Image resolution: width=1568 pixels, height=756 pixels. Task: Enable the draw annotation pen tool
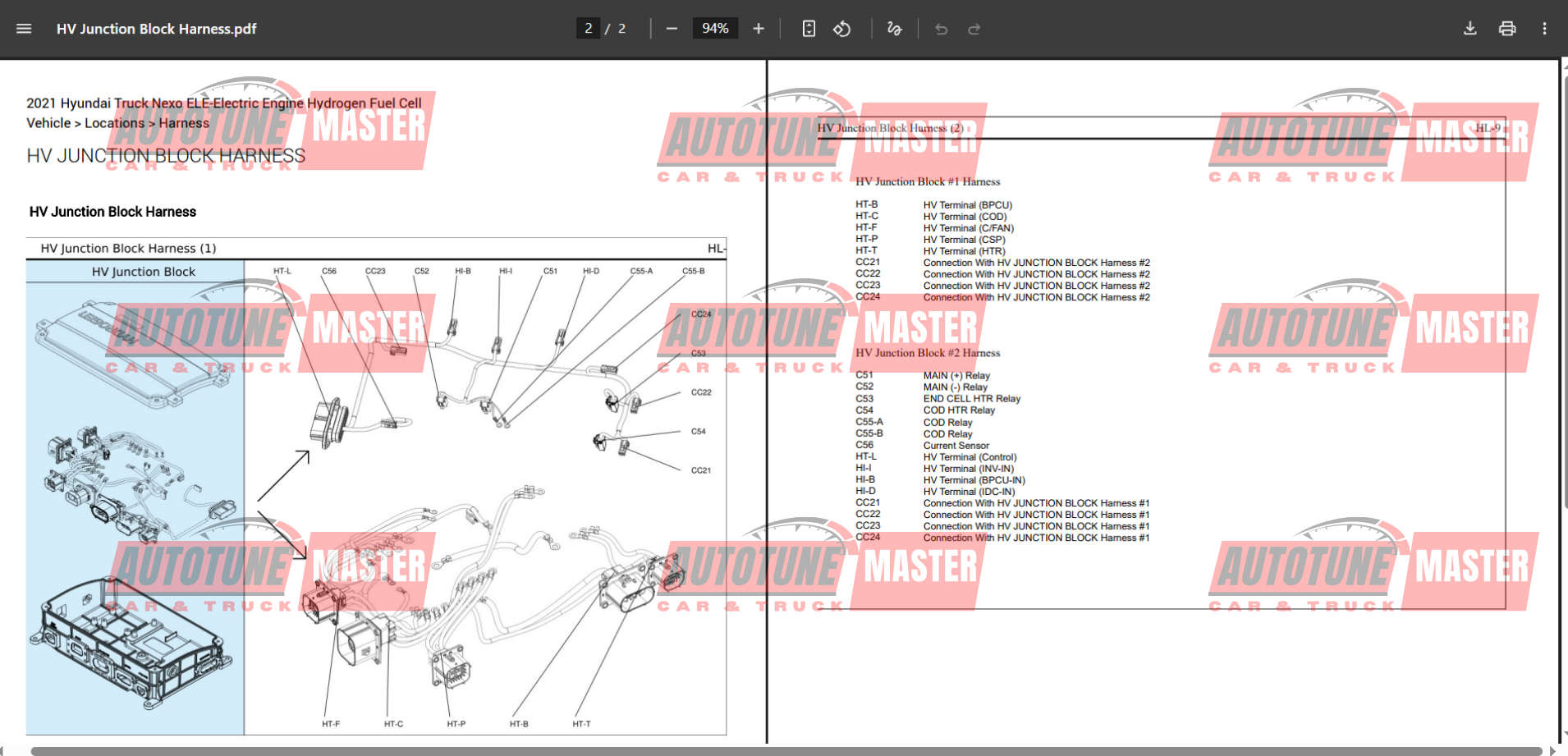coord(894,28)
